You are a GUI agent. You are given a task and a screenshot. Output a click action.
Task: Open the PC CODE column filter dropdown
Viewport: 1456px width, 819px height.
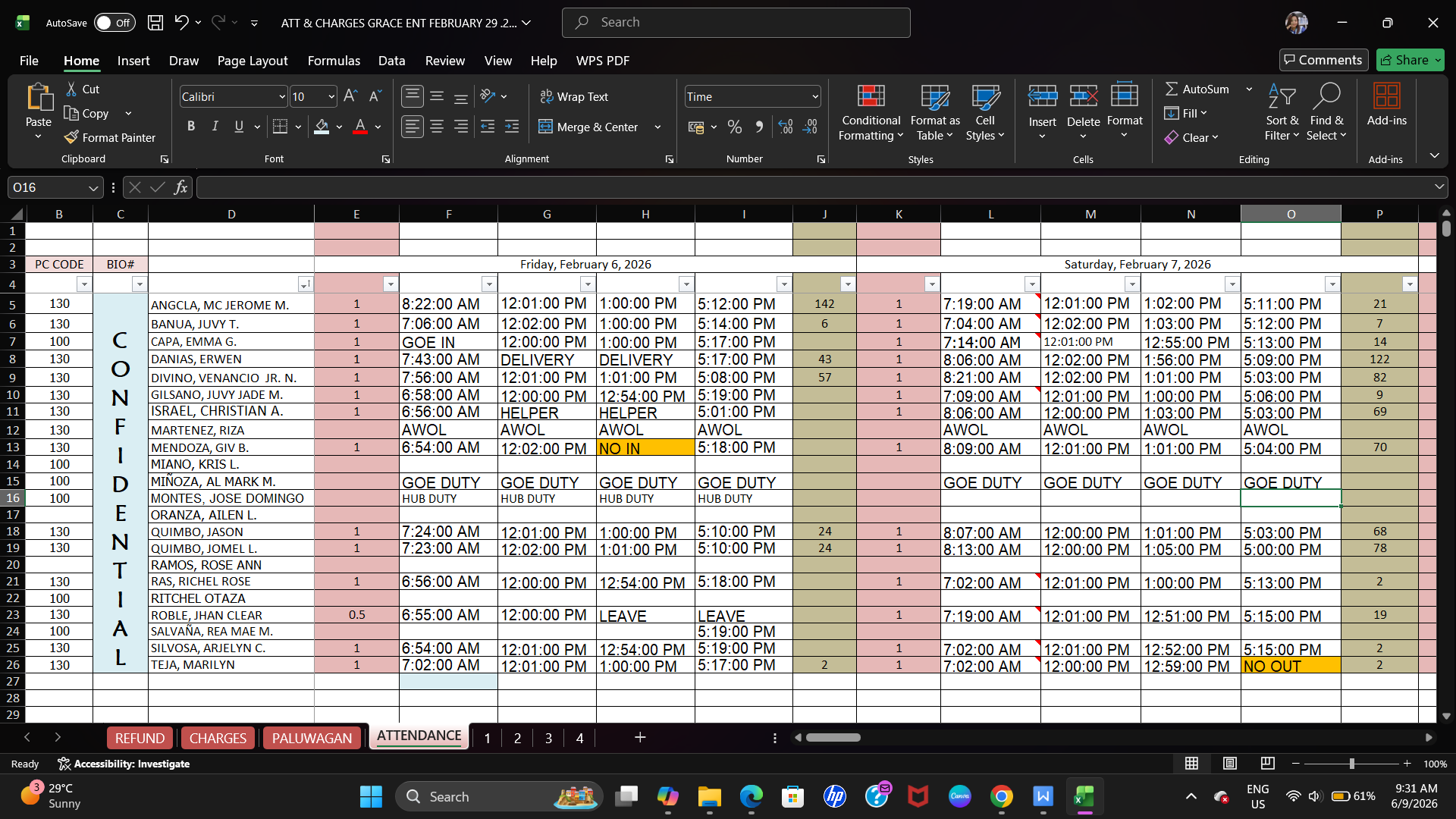click(x=83, y=284)
